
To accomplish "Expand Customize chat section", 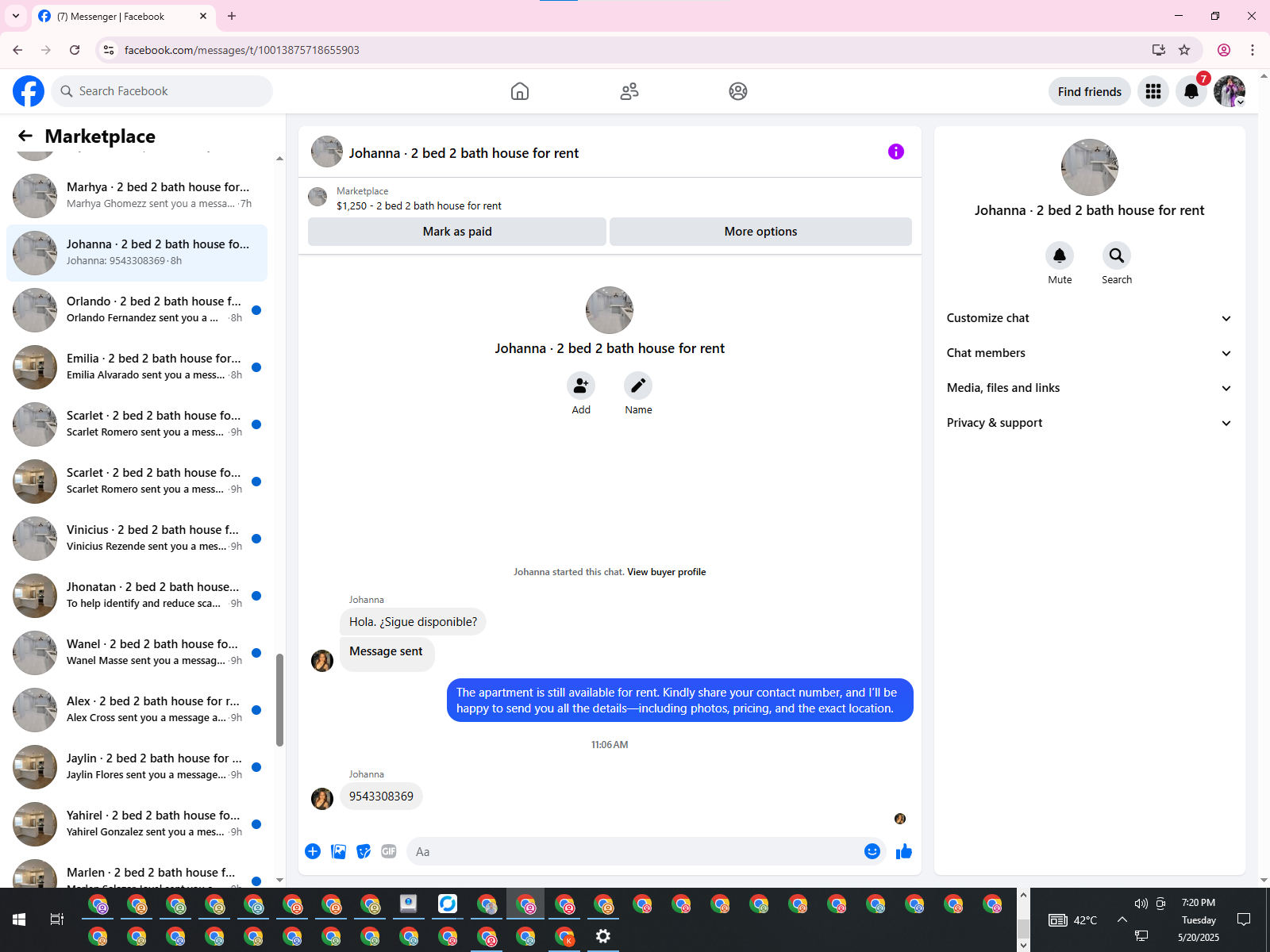I will coord(1089,318).
